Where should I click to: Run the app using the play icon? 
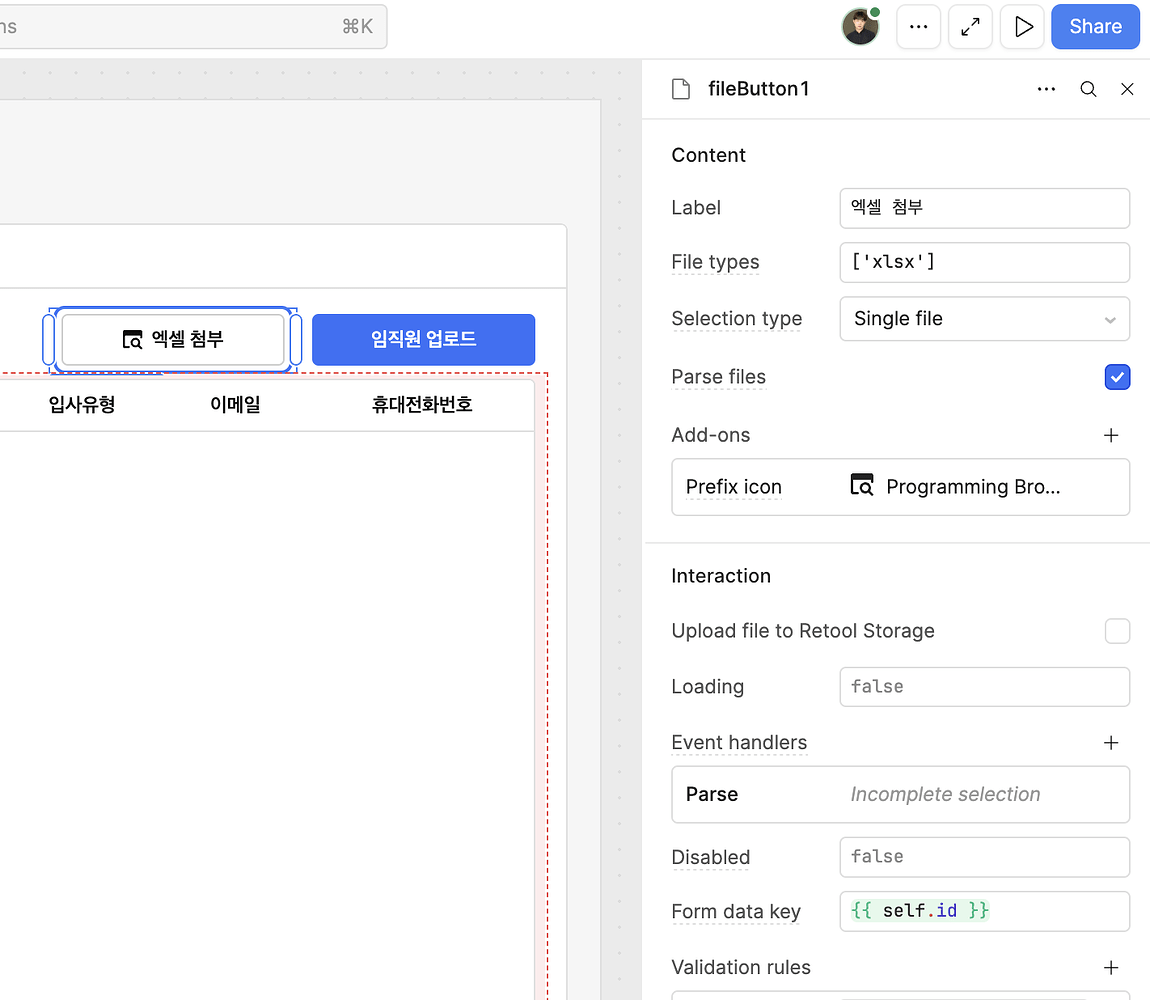click(1021, 26)
